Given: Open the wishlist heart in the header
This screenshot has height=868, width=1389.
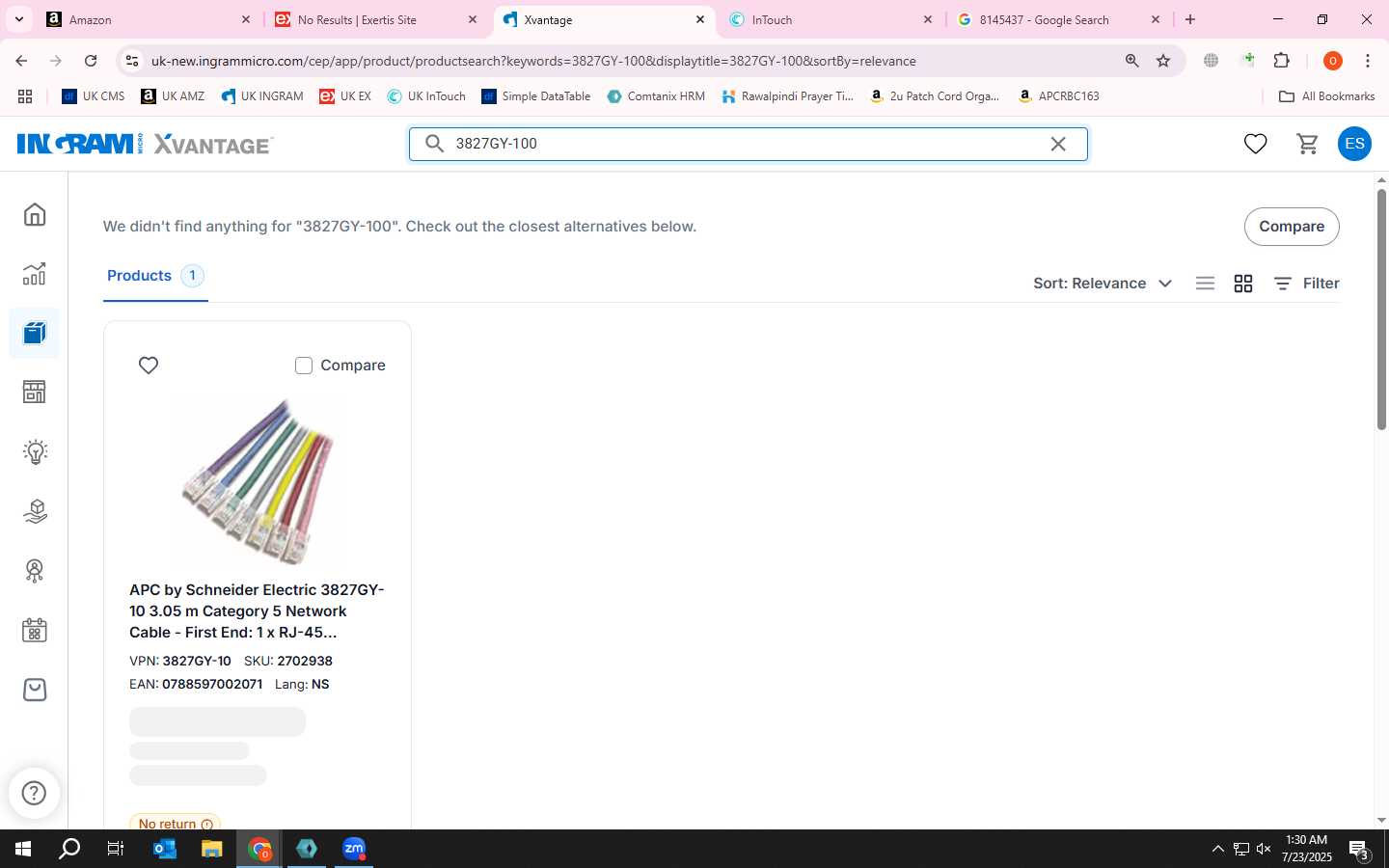Looking at the screenshot, I should pos(1255,144).
